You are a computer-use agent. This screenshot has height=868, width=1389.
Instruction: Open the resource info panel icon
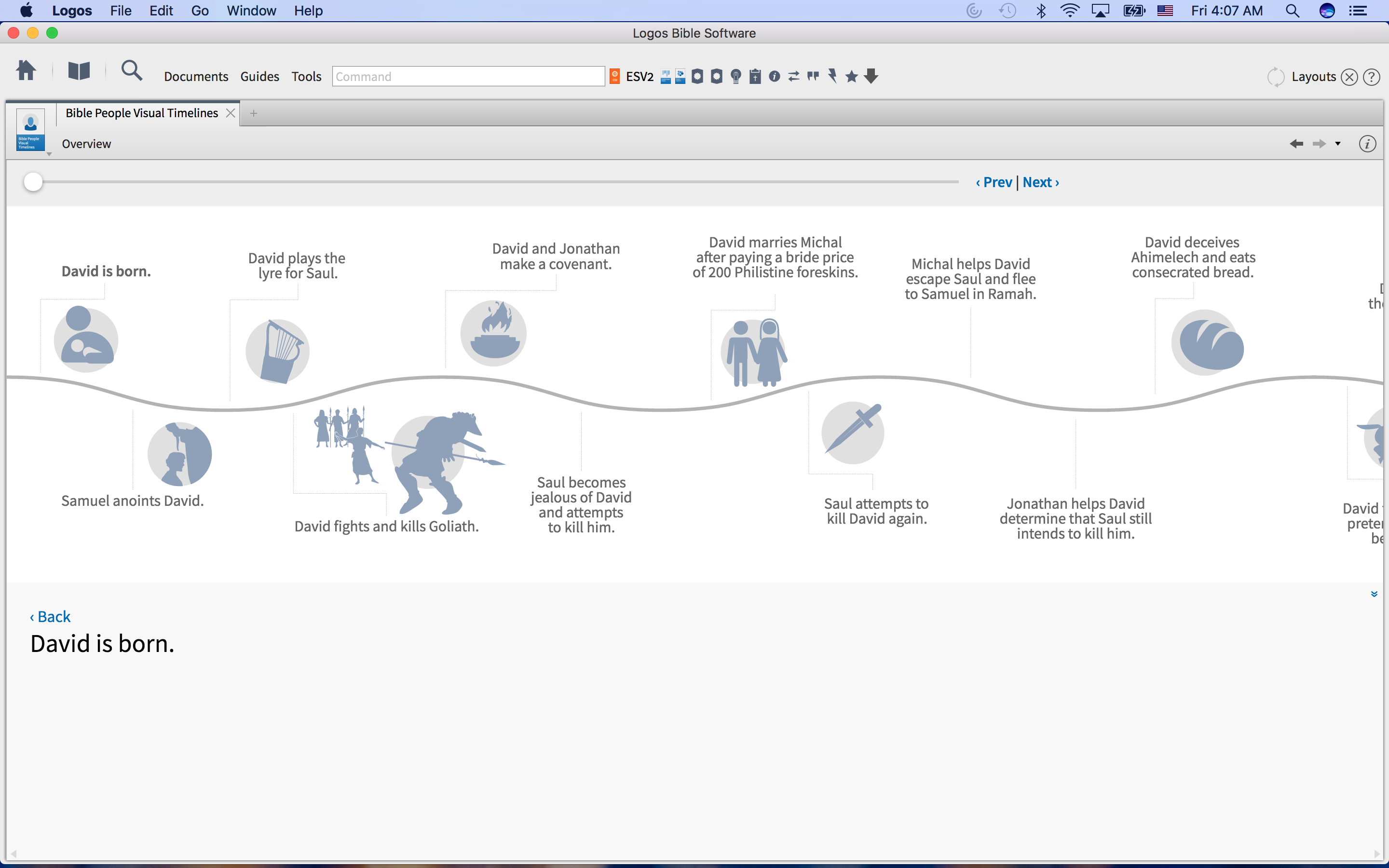(1367, 144)
